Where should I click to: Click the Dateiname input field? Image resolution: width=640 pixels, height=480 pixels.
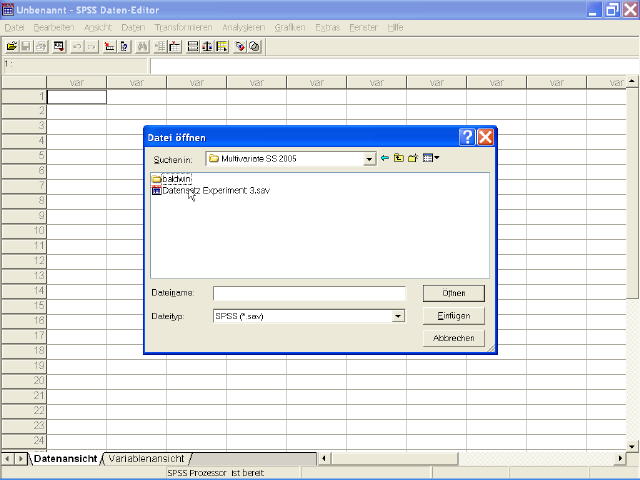(x=309, y=293)
